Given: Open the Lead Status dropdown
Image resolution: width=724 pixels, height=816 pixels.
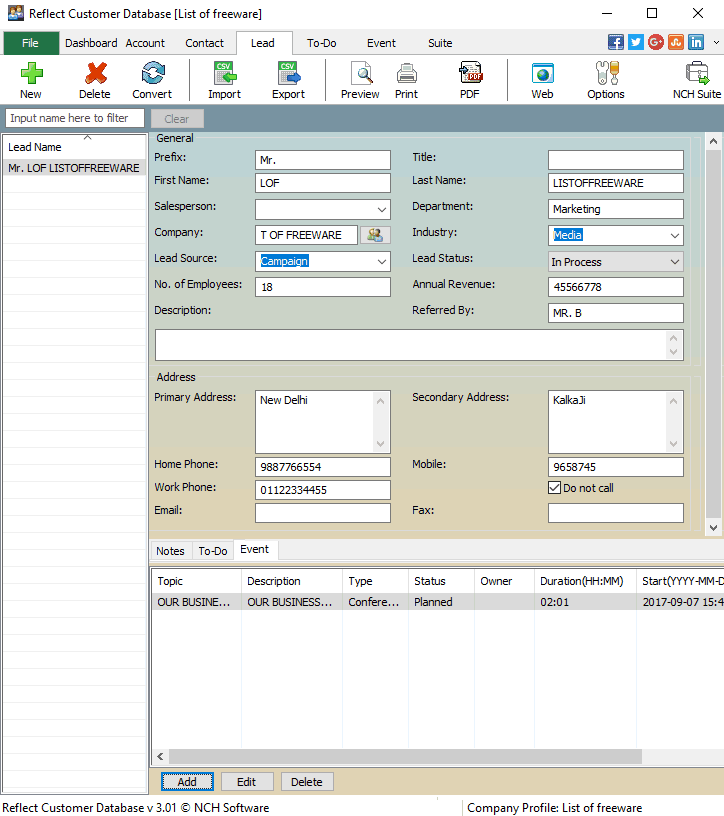Looking at the screenshot, I should 675,261.
